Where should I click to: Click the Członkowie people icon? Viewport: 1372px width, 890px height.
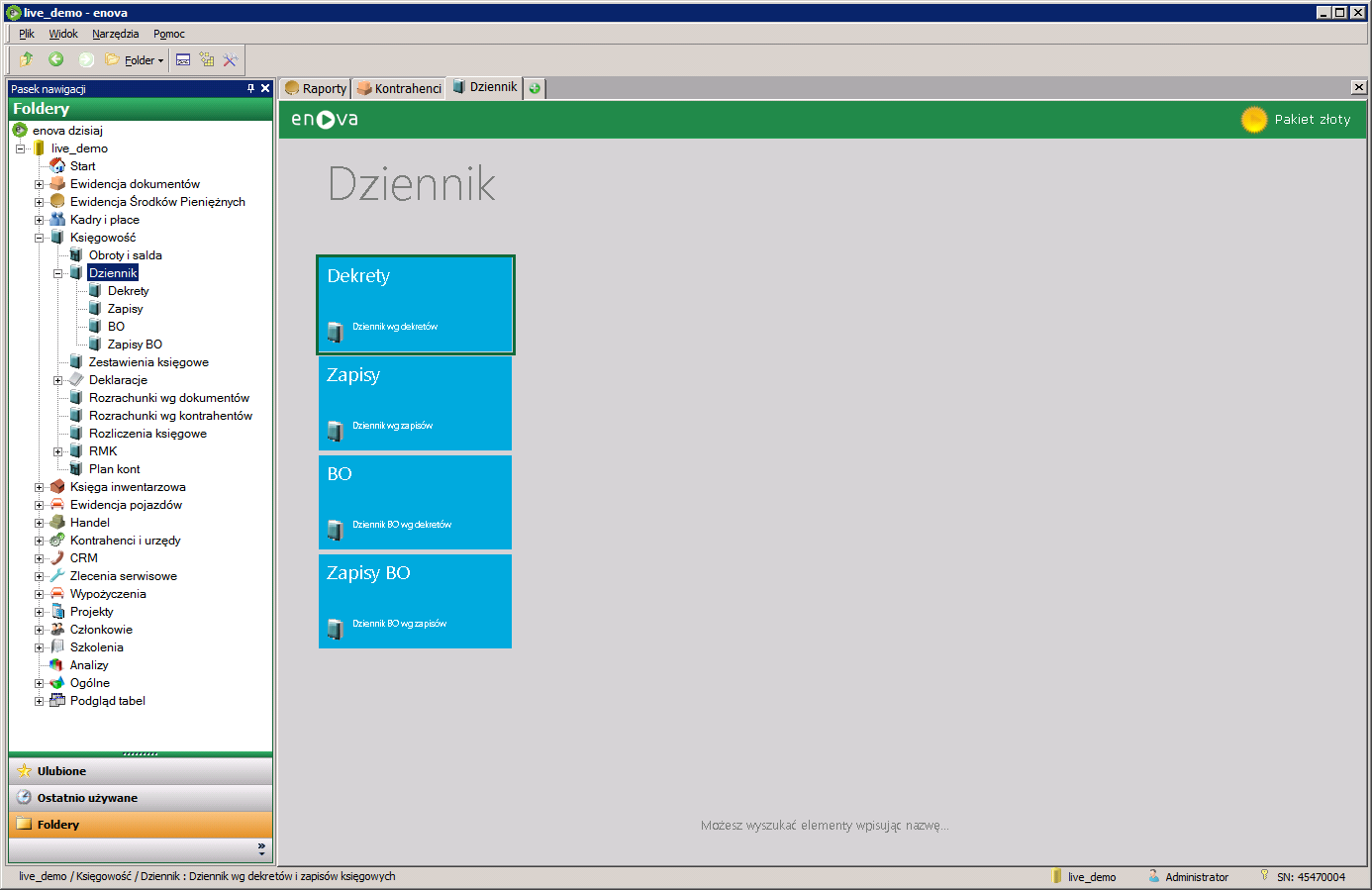click(57, 630)
